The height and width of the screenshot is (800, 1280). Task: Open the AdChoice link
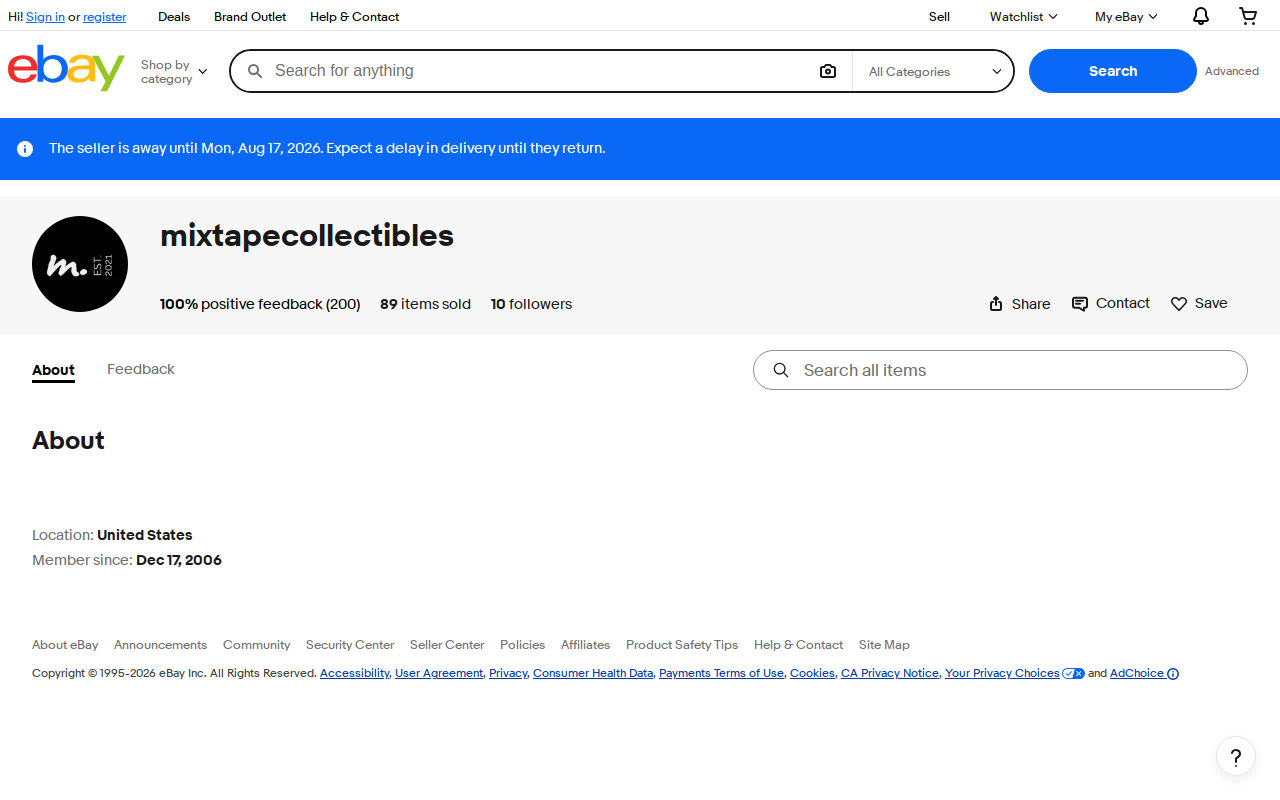coord(1137,674)
